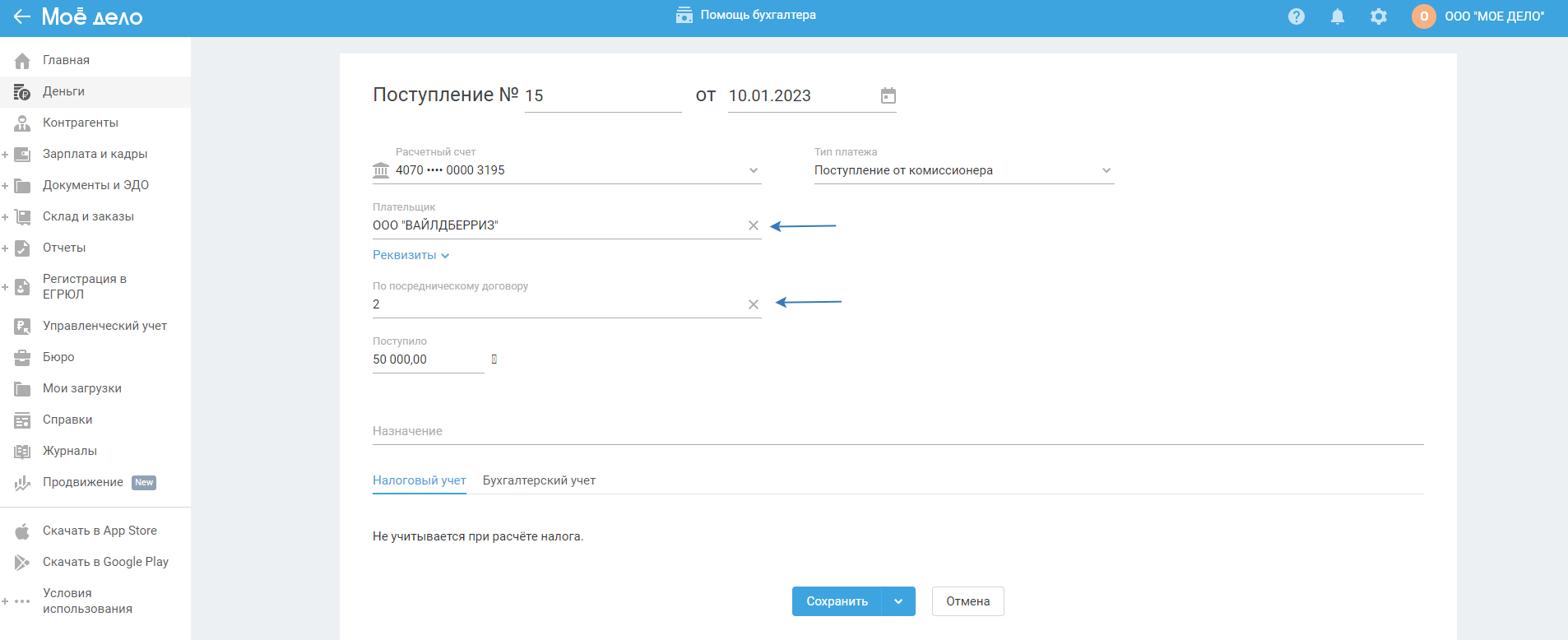This screenshot has width=1568, height=640.
Task: Expand the Зарплата и кадры section
Action: coord(5,154)
